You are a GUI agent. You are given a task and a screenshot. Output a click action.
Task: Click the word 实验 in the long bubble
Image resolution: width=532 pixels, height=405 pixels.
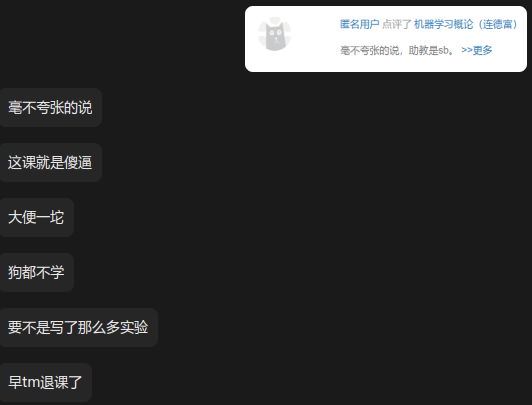click(134, 327)
